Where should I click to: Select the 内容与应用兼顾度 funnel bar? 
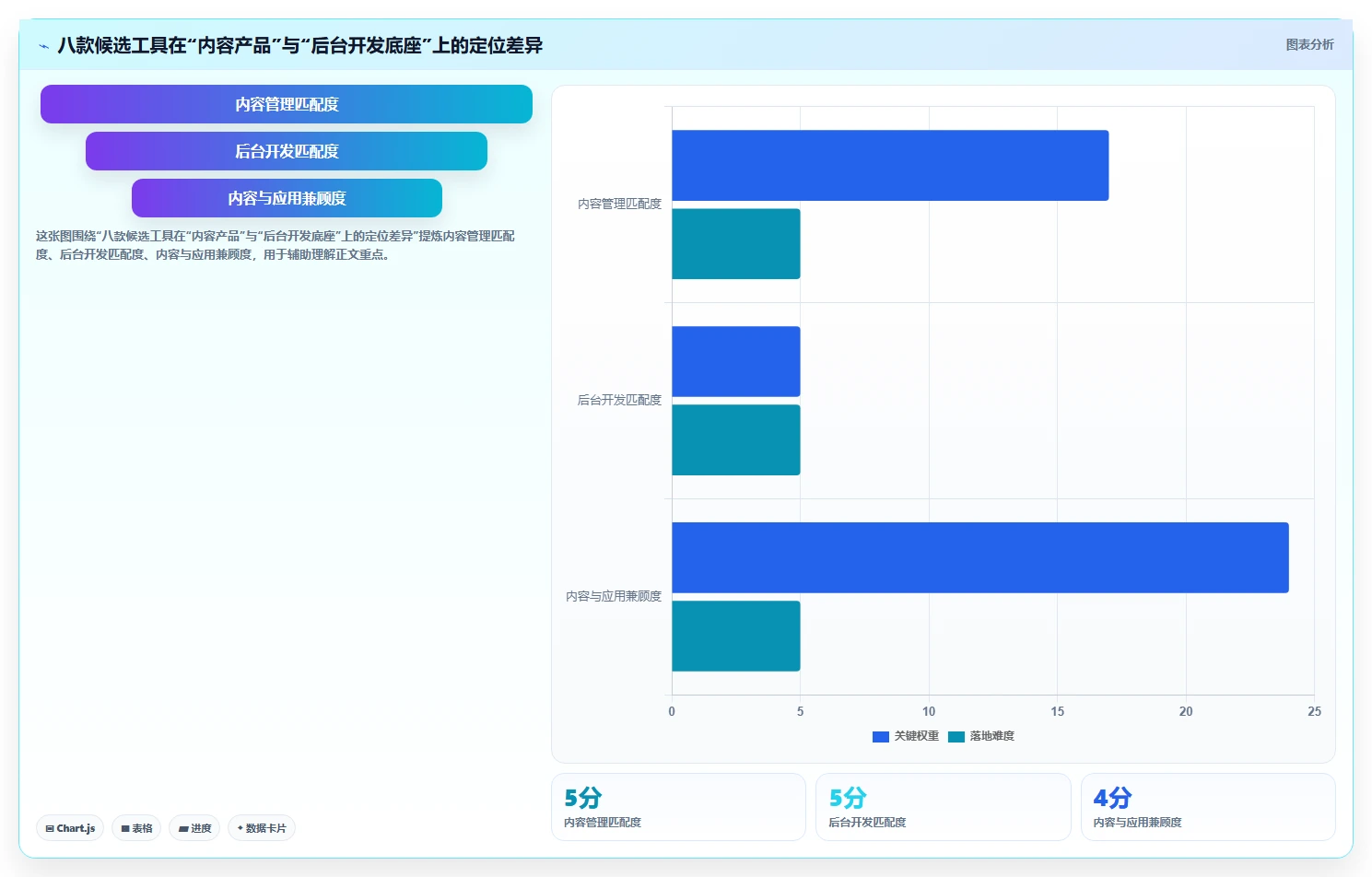[x=287, y=198]
